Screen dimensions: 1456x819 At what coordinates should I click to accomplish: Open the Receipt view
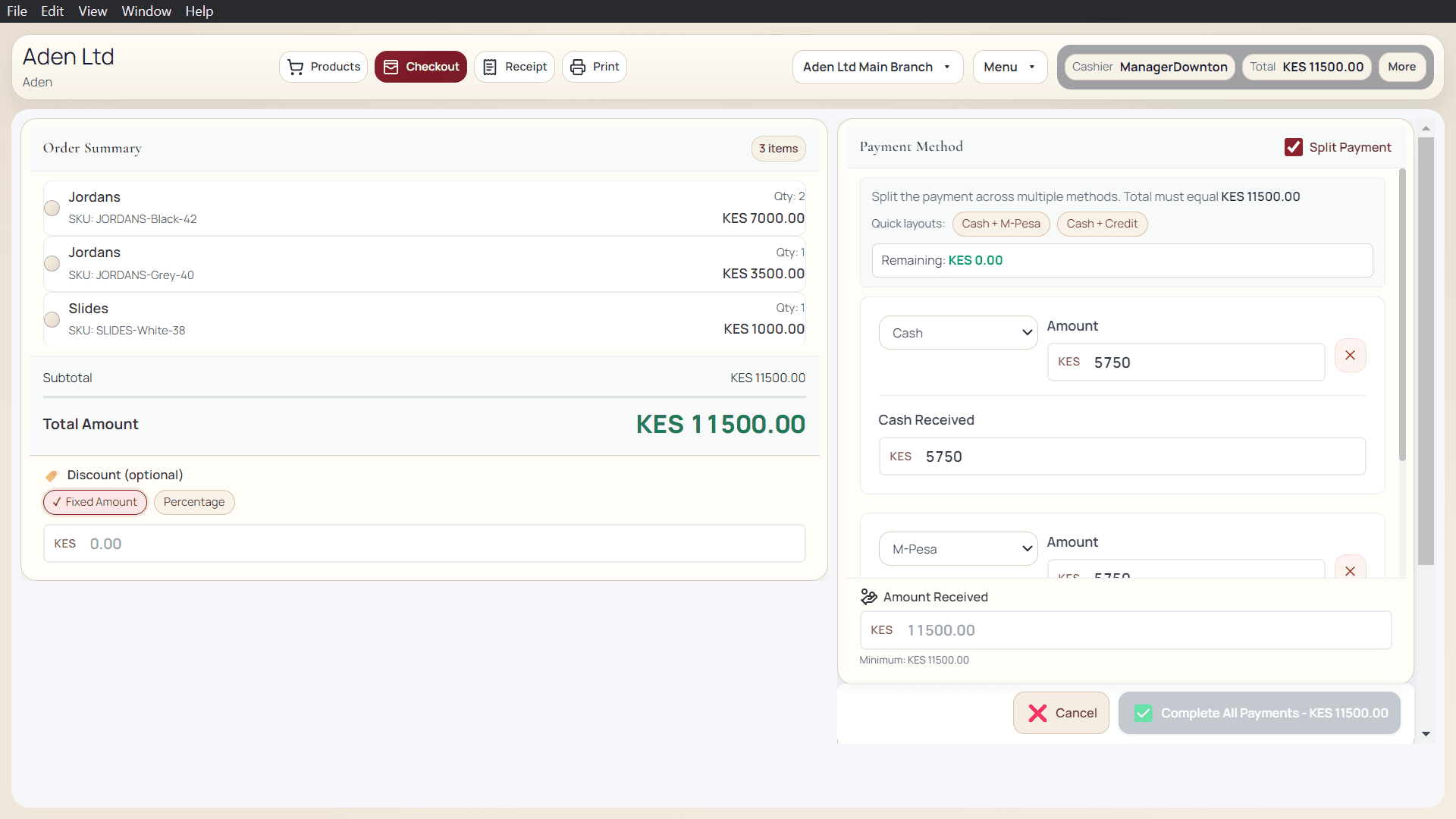(x=514, y=67)
